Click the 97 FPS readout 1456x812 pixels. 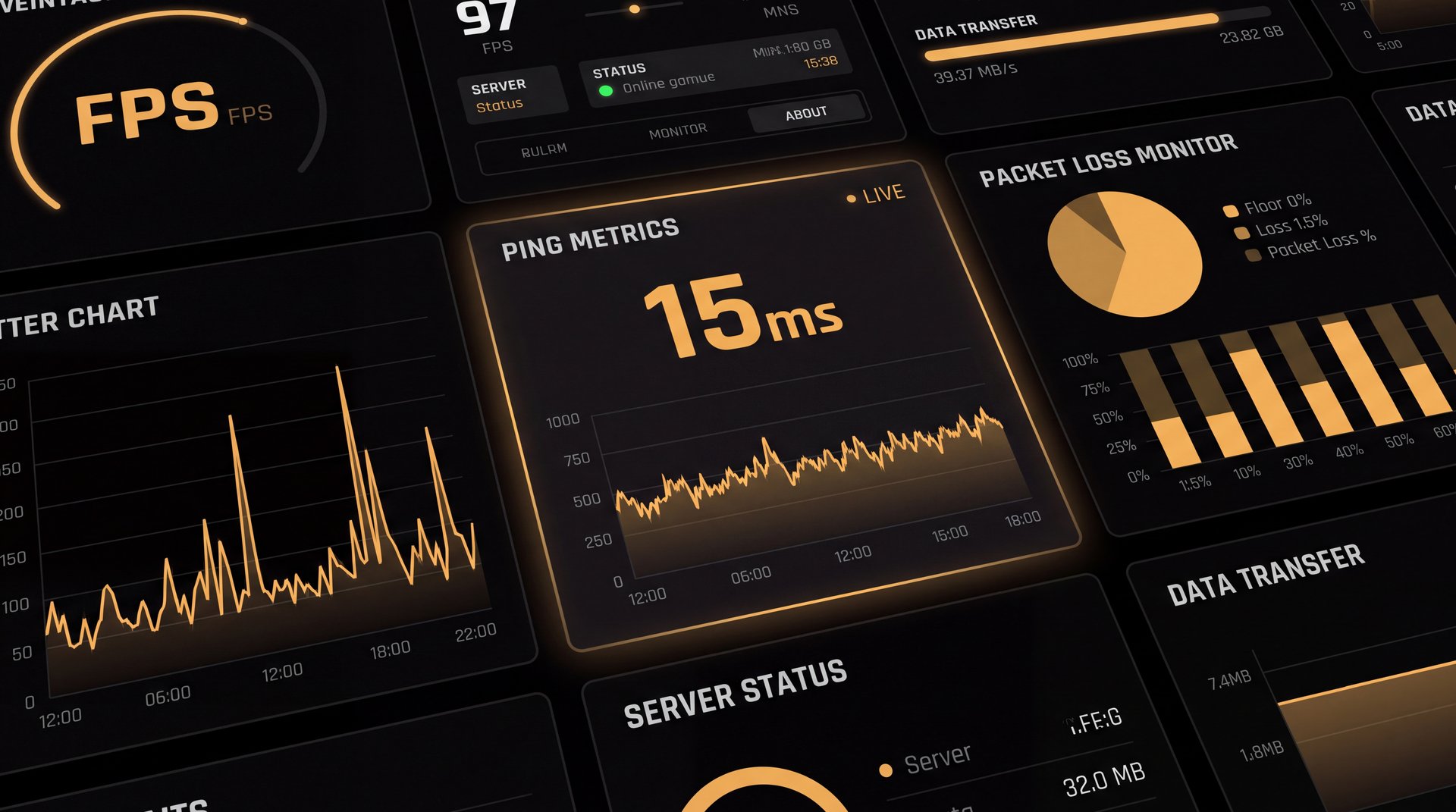coord(487,26)
